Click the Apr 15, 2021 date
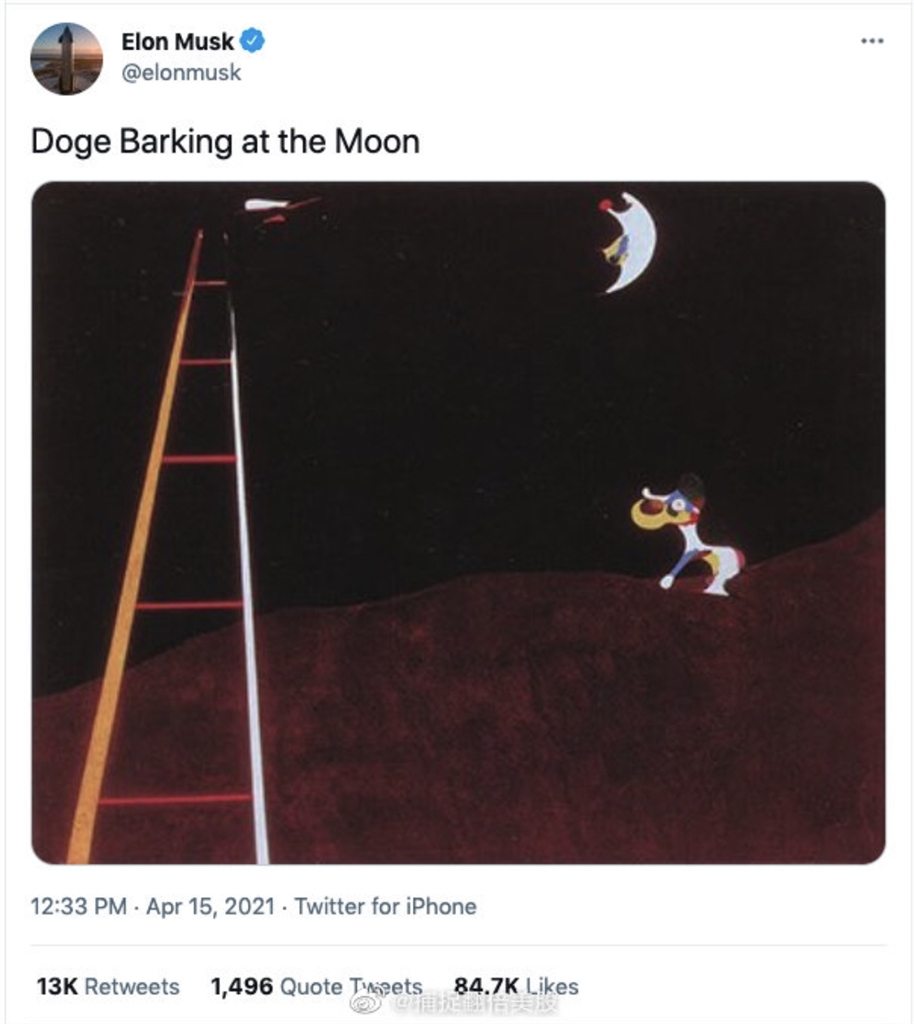This screenshot has width=914, height=1024. tap(210, 906)
